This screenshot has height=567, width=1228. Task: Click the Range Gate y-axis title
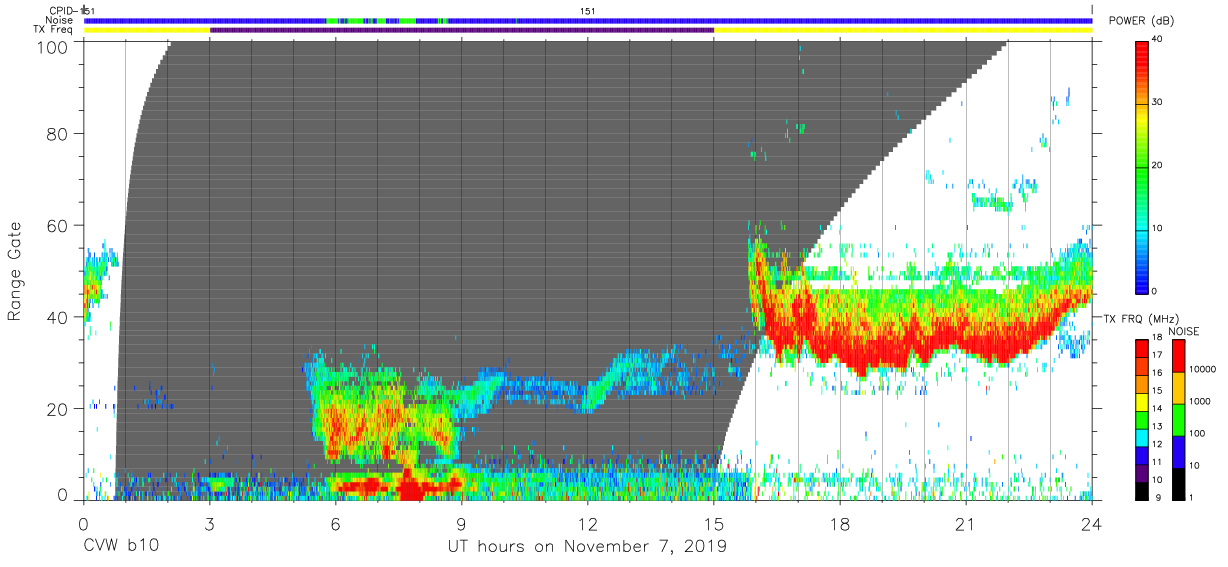pos(15,272)
